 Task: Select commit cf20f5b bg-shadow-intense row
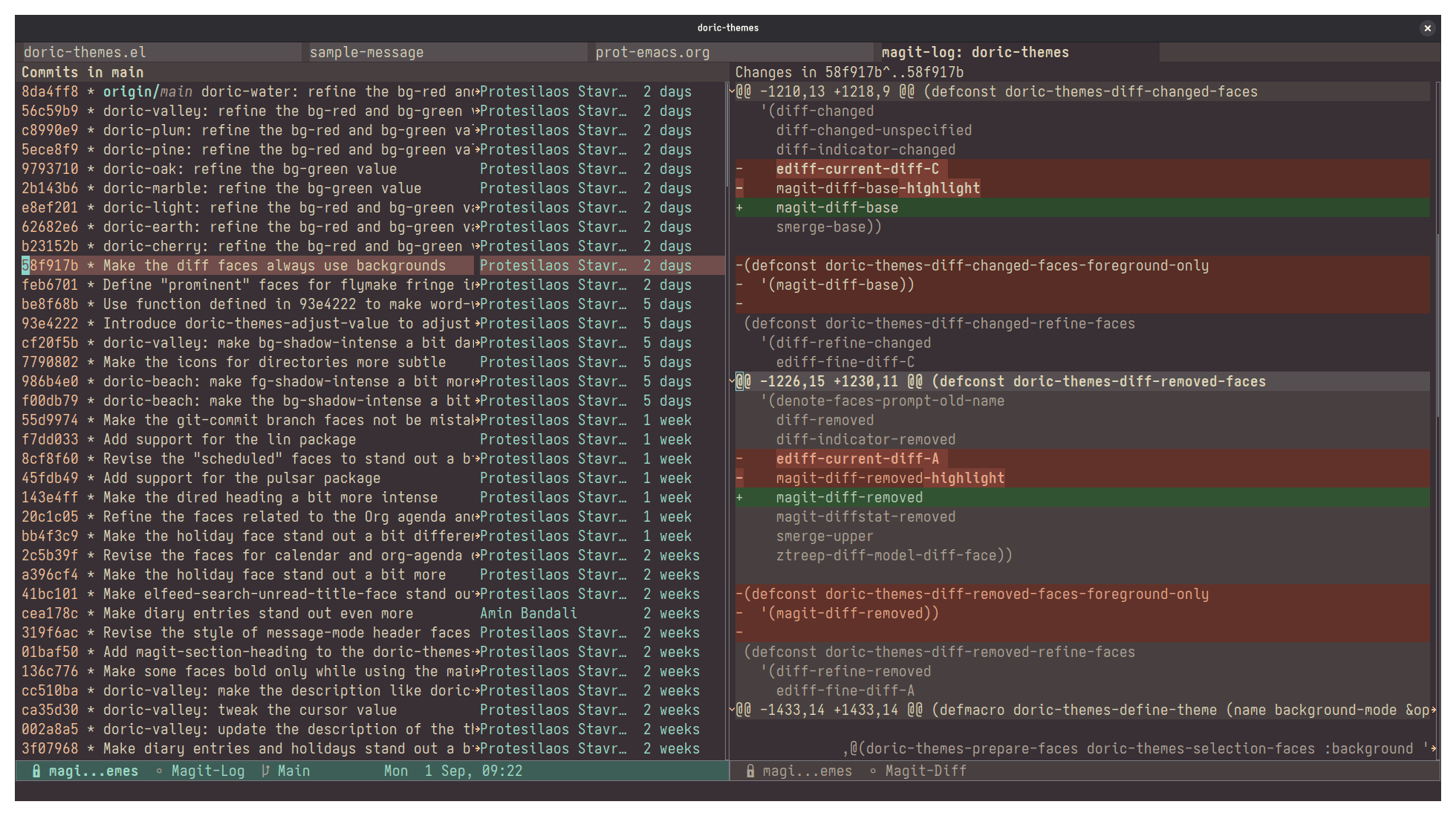click(x=371, y=343)
